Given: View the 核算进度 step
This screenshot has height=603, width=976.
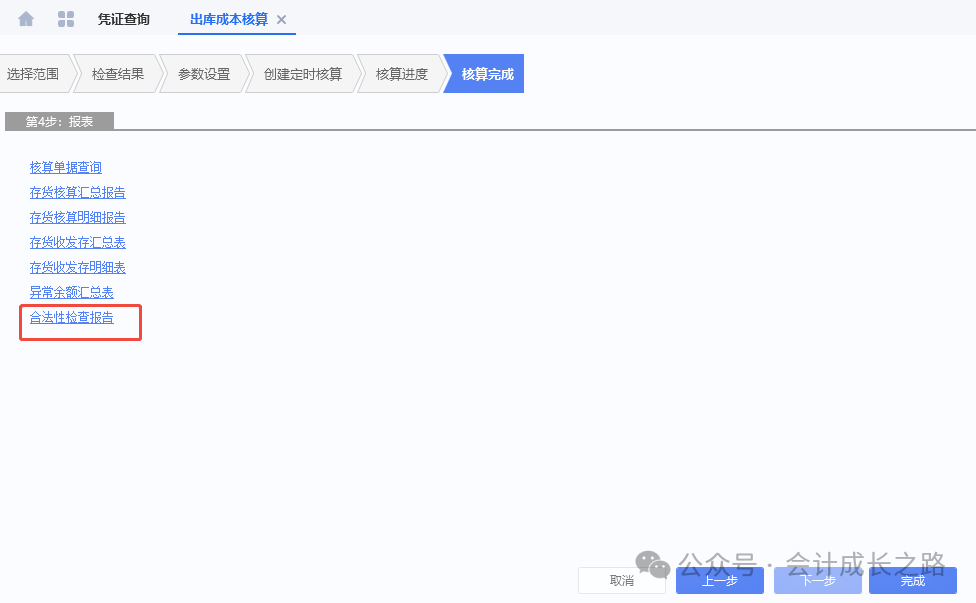Looking at the screenshot, I should (x=401, y=74).
